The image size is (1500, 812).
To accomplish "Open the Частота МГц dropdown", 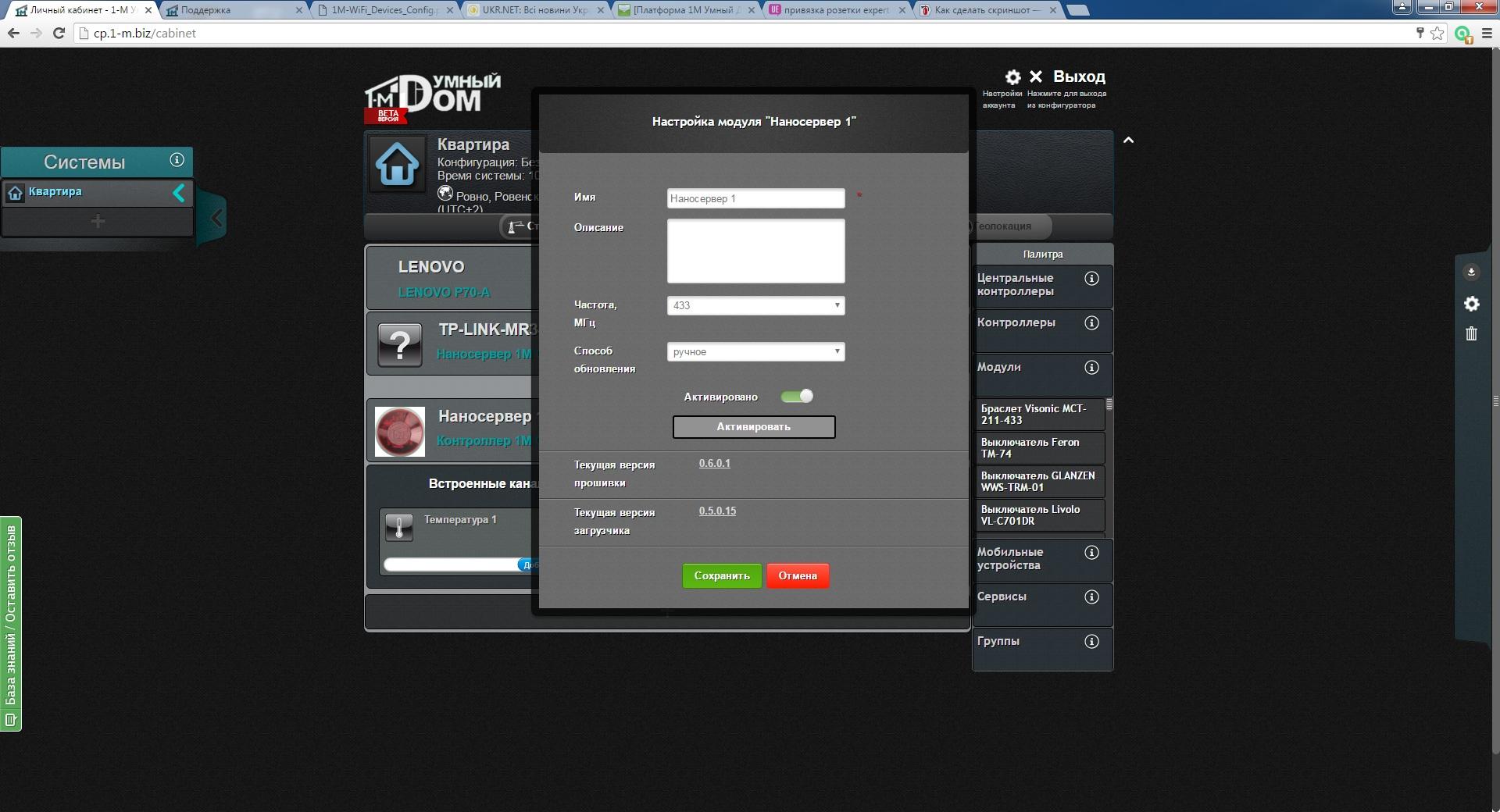I will (755, 305).
